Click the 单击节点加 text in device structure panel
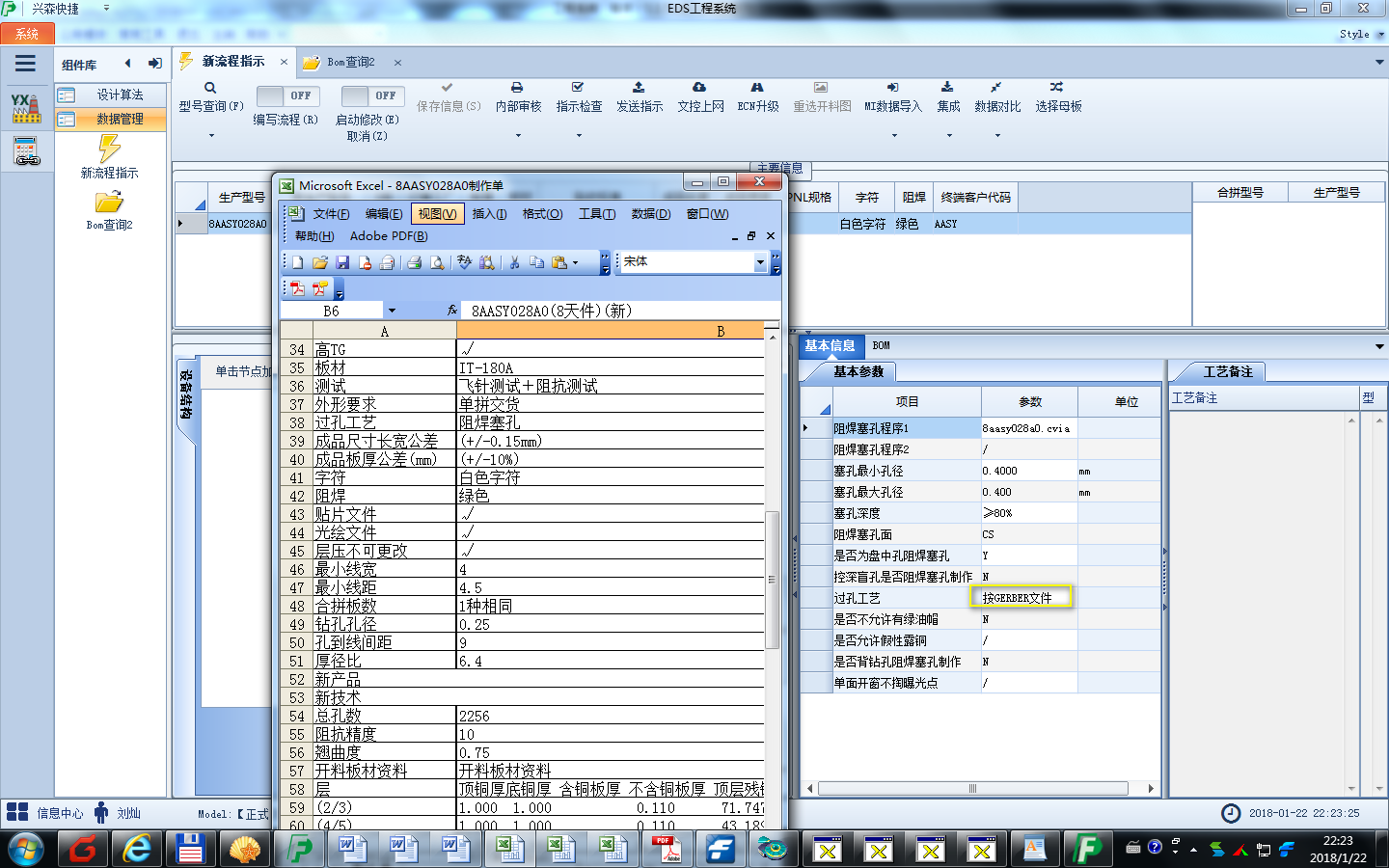The height and width of the screenshot is (868, 1389). tap(242, 371)
